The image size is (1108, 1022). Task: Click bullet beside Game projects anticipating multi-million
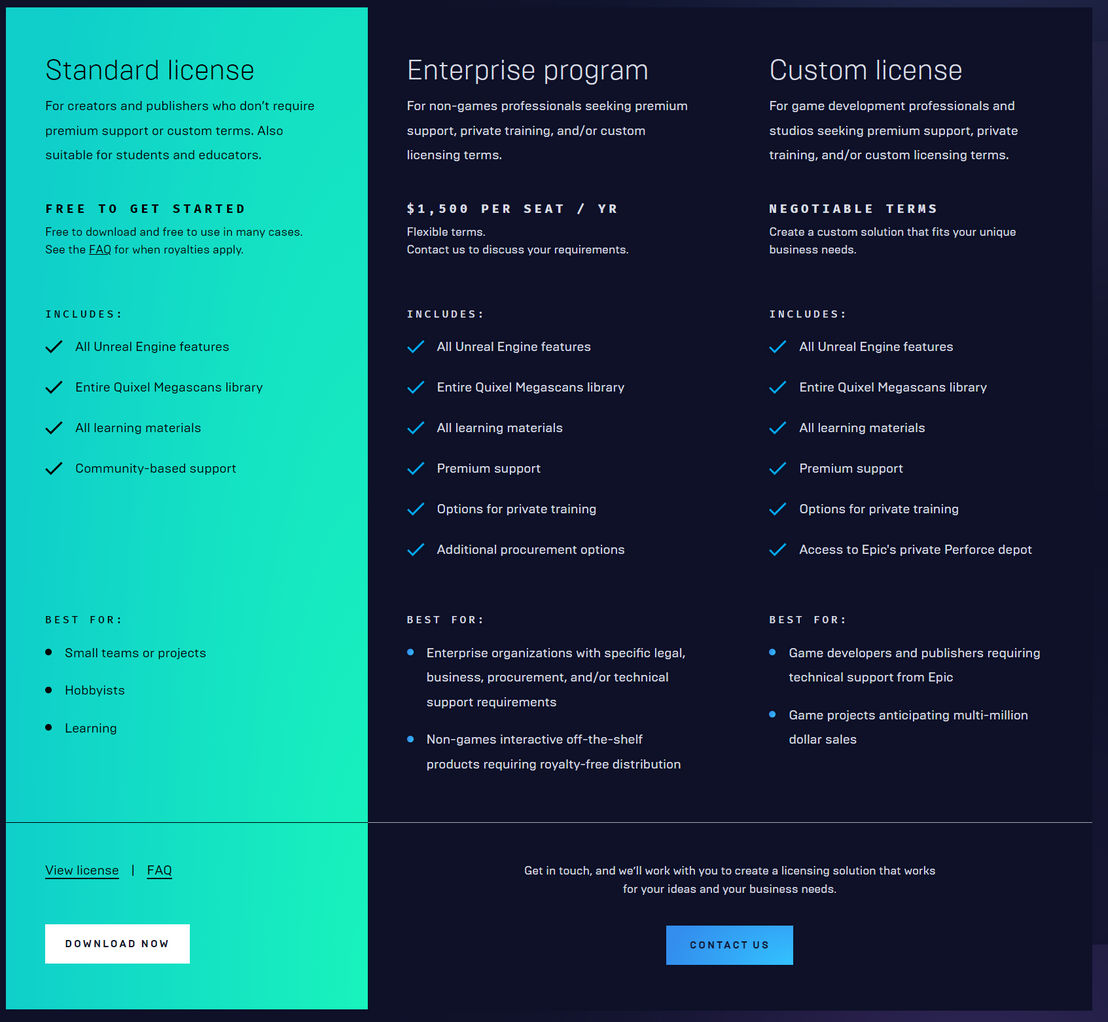(x=772, y=715)
